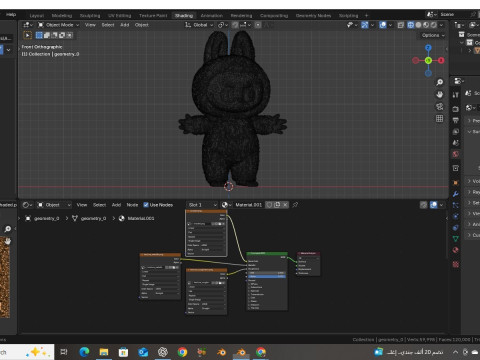This screenshot has height=360, width=480.
Task: Choose the set new selection mode icon
Action: pos(39,35)
